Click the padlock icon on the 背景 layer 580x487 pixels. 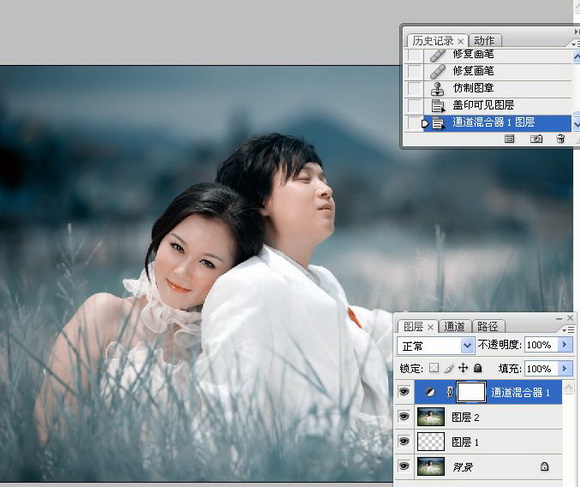click(544, 467)
